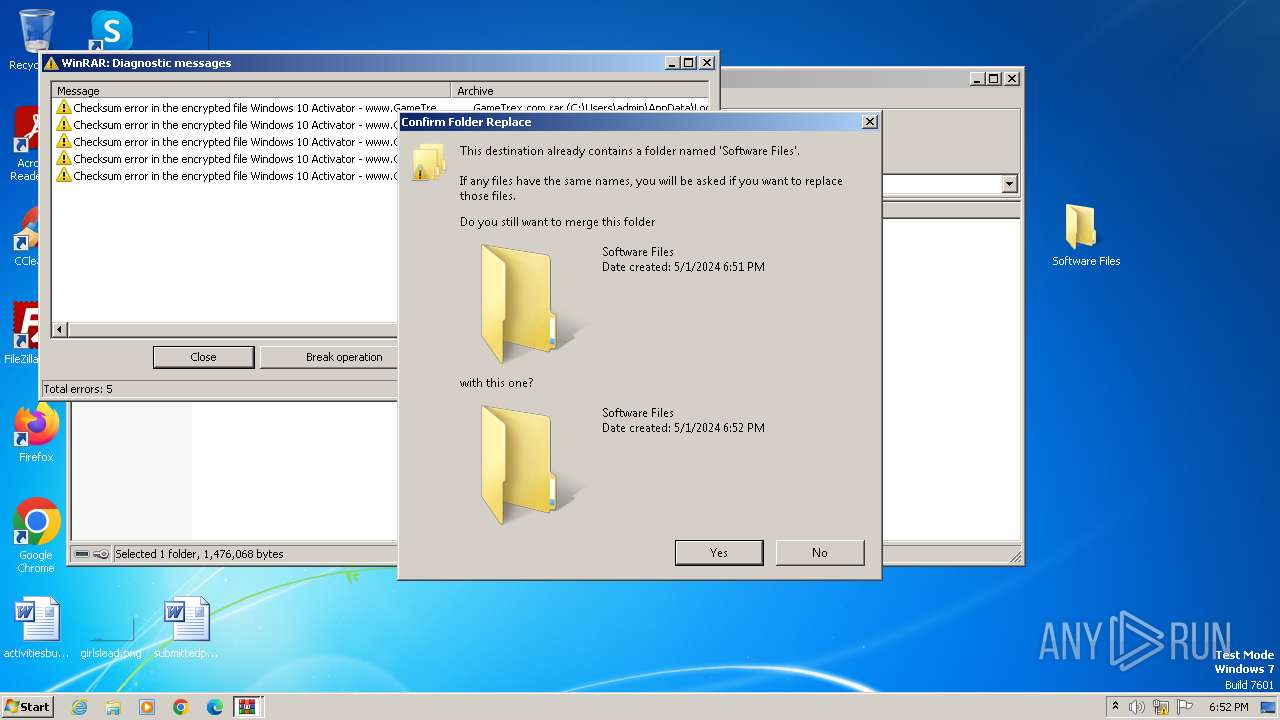Image resolution: width=1280 pixels, height=720 pixels.
Task: Select the Skype desktop shortcut
Action: [x=110, y=30]
